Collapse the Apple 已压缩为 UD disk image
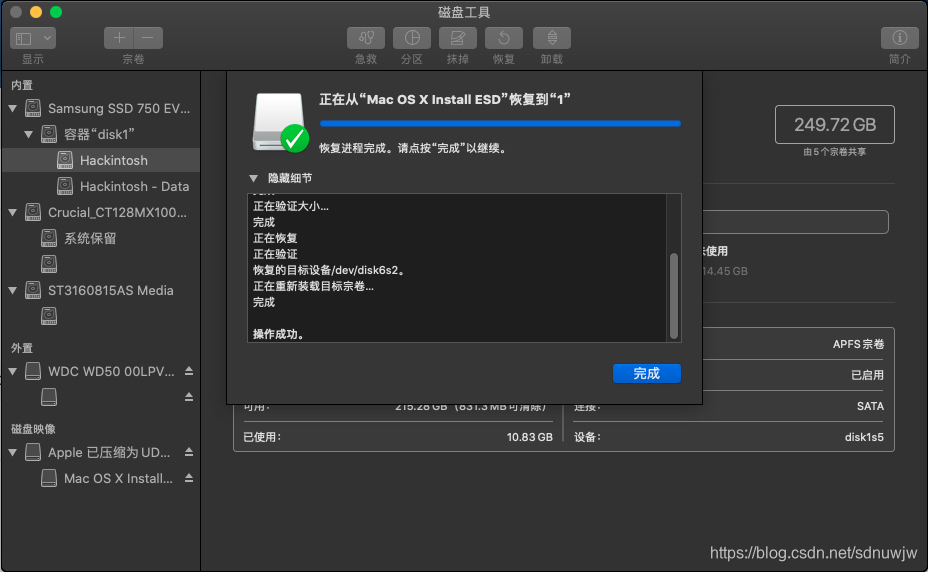Screen dimensions: 928x572 pyautogui.click(x=12, y=452)
